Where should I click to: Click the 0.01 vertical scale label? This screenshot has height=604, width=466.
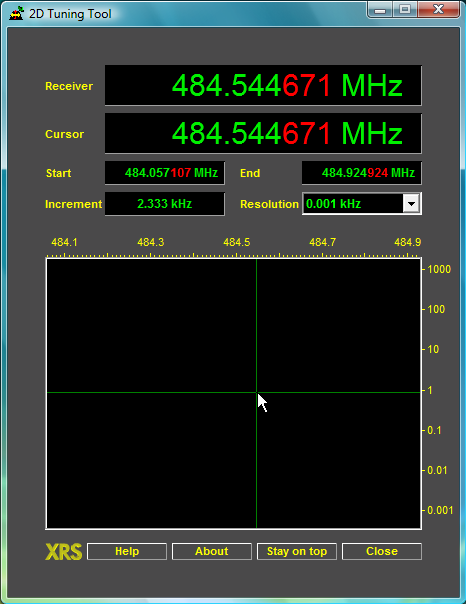coord(437,470)
